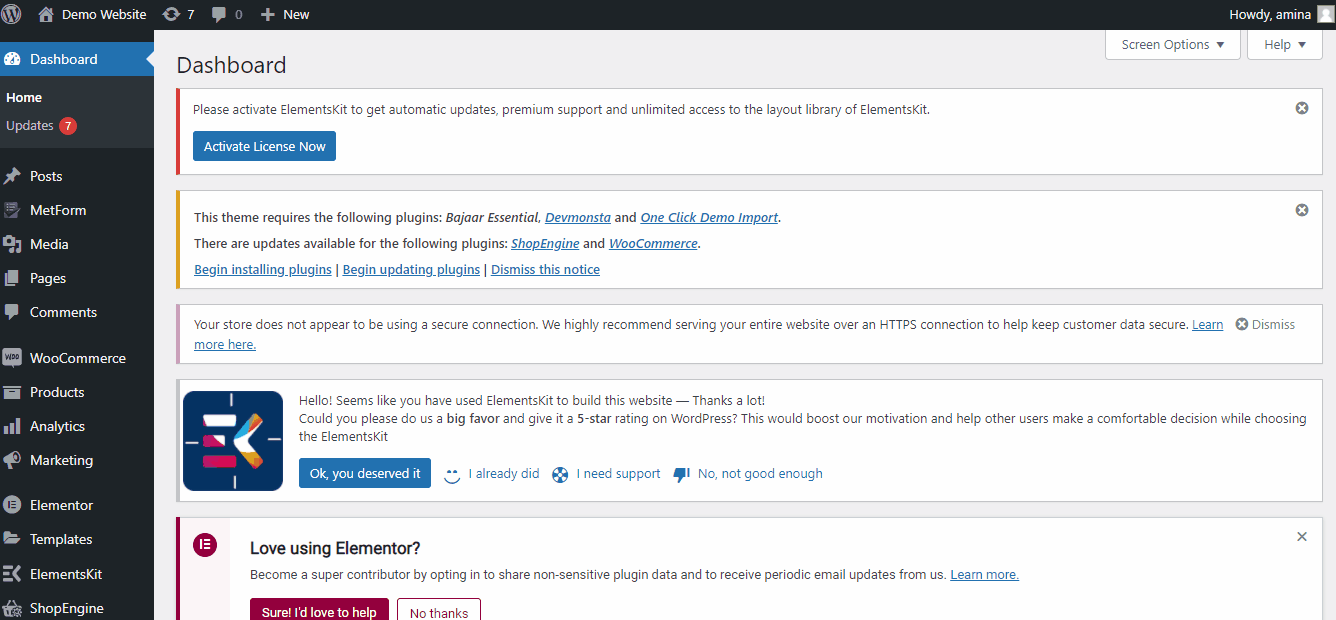The height and width of the screenshot is (620, 1336).
Task: Click the Pages sidebar icon
Action: pyautogui.click(x=12, y=278)
